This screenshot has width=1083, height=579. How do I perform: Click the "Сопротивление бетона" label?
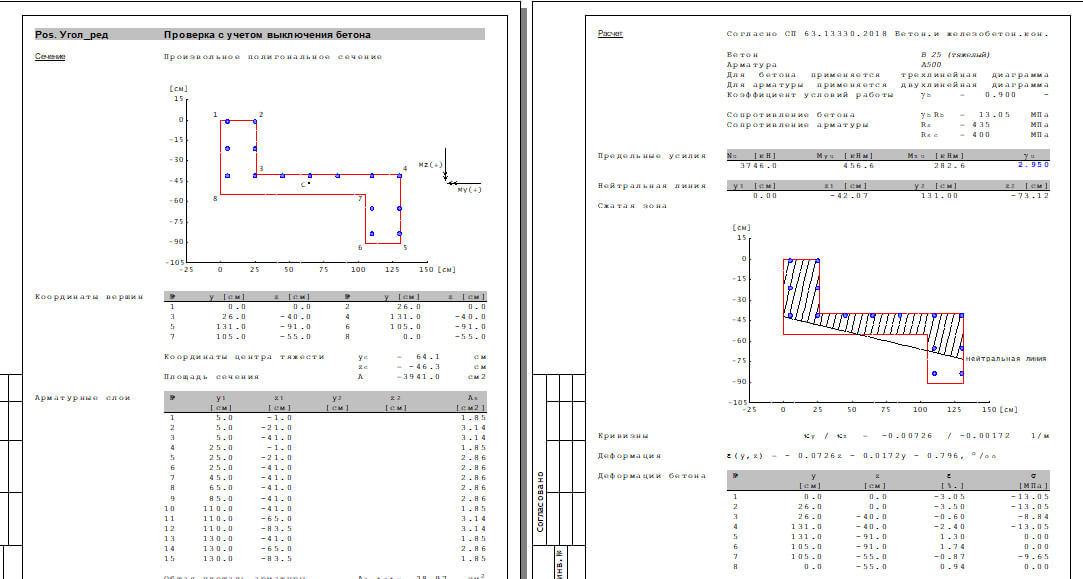pyautogui.click(x=790, y=115)
